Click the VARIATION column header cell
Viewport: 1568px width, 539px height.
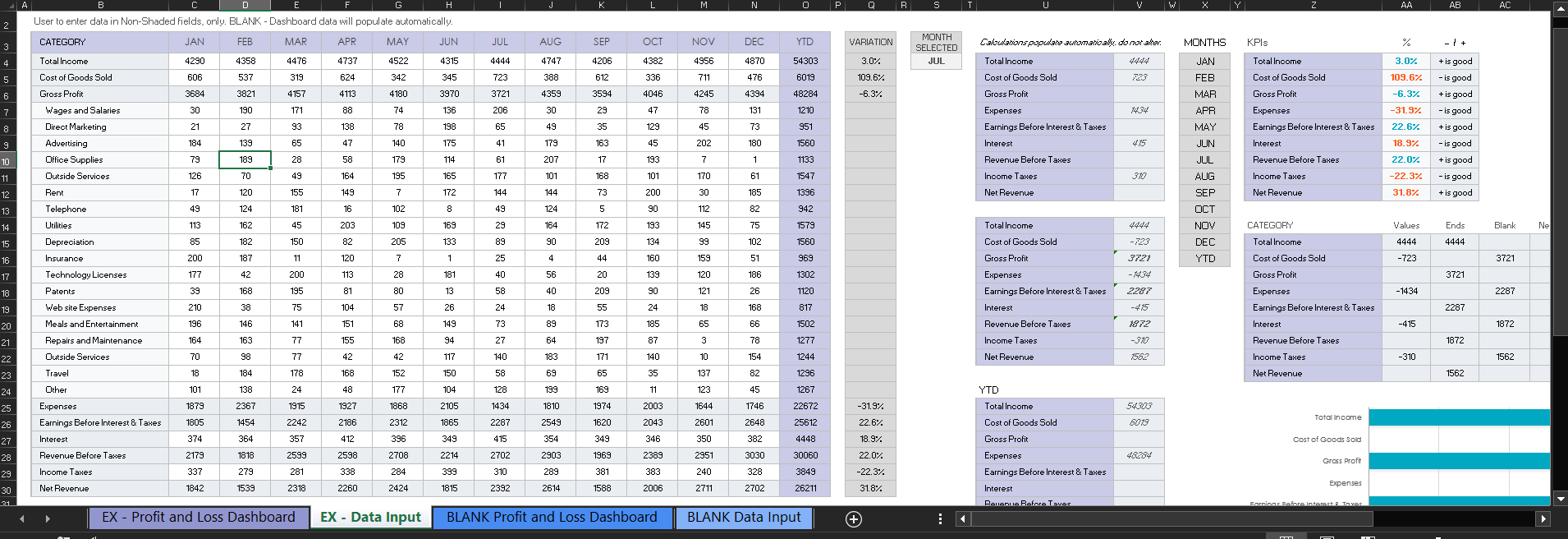tap(870, 42)
